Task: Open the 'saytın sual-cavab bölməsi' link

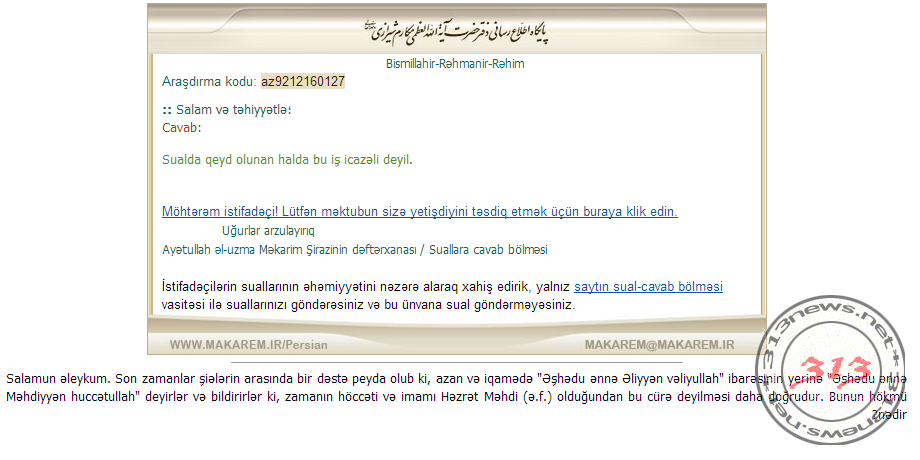Action: pyautogui.click(x=648, y=288)
